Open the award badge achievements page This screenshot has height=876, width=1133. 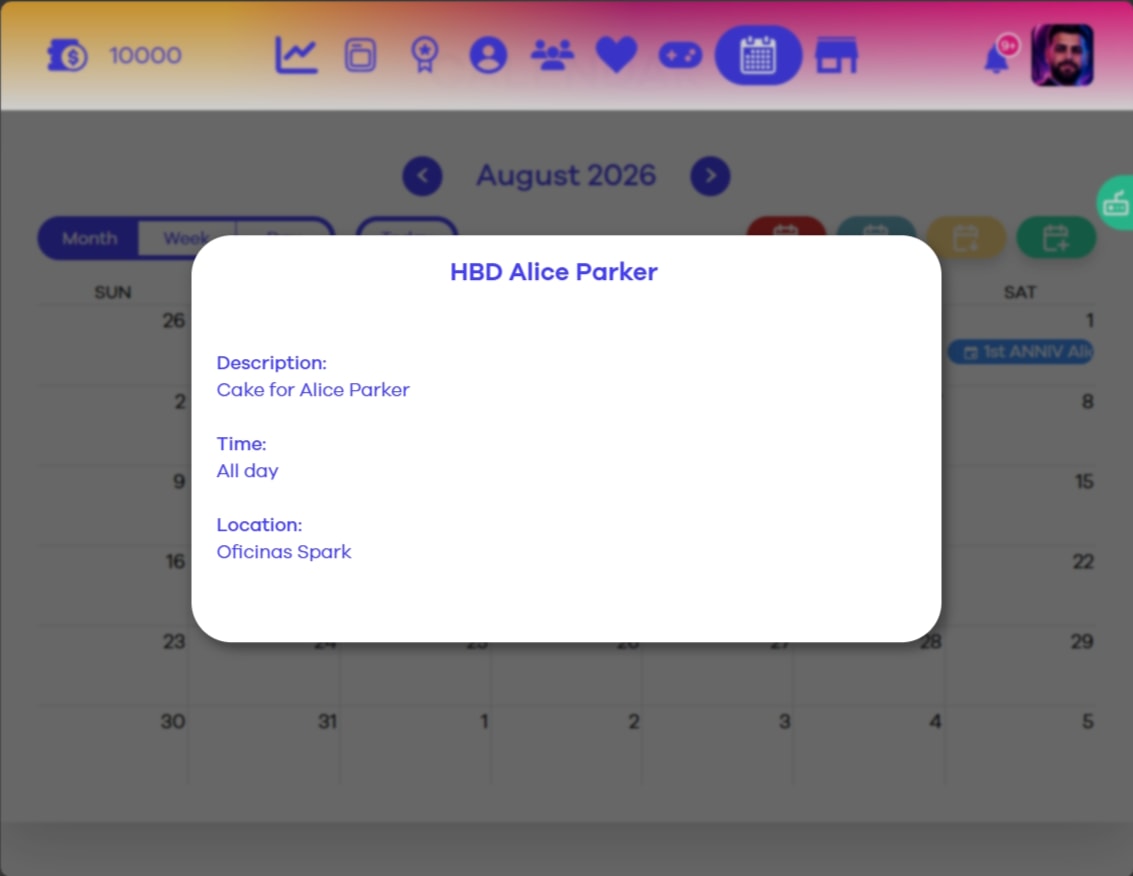(x=424, y=55)
